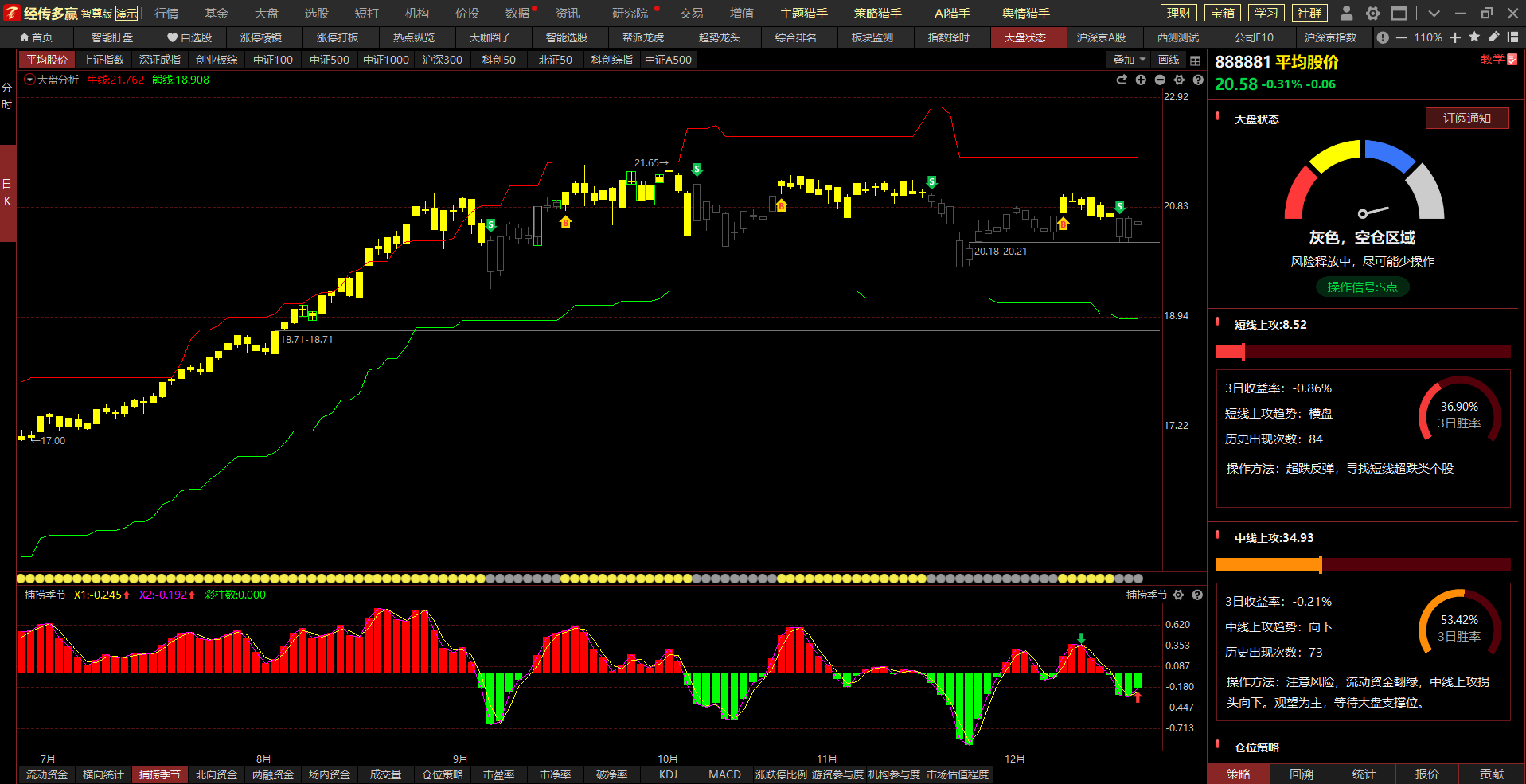Toggle the 教学 checkbox
Image resolution: width=1526 pixels, height=784 pixels.
(x=1512, y=60)
